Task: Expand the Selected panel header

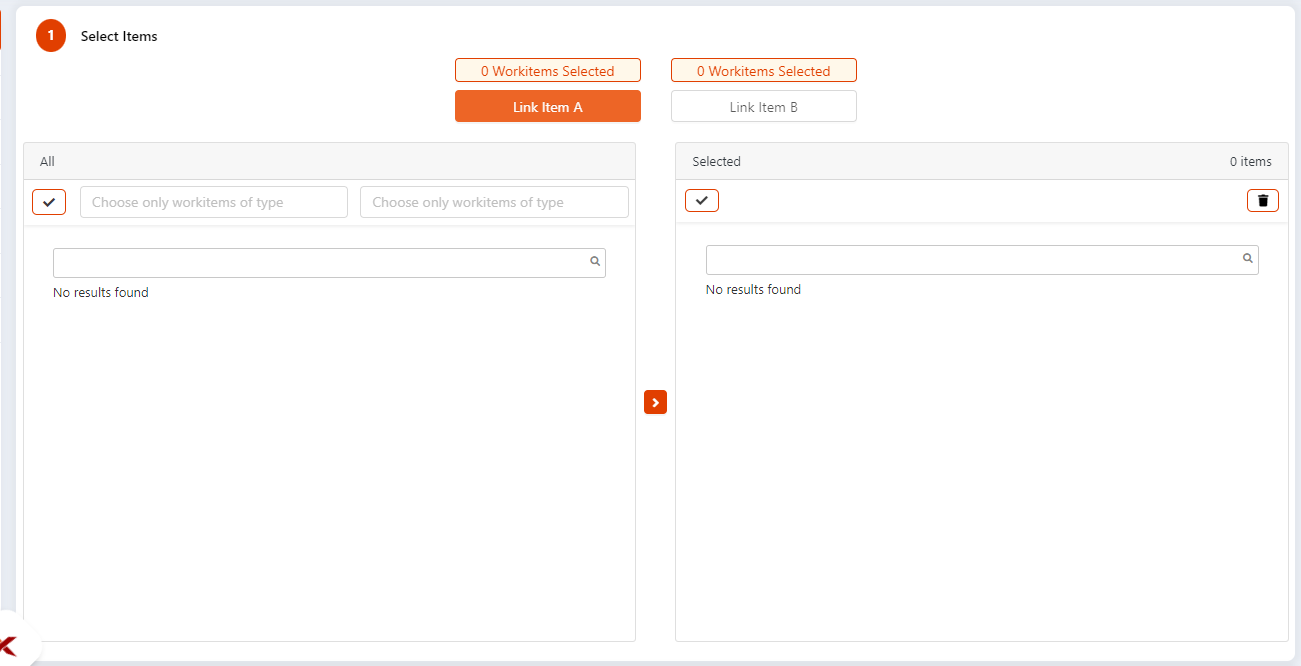Action: pos(717,161)
